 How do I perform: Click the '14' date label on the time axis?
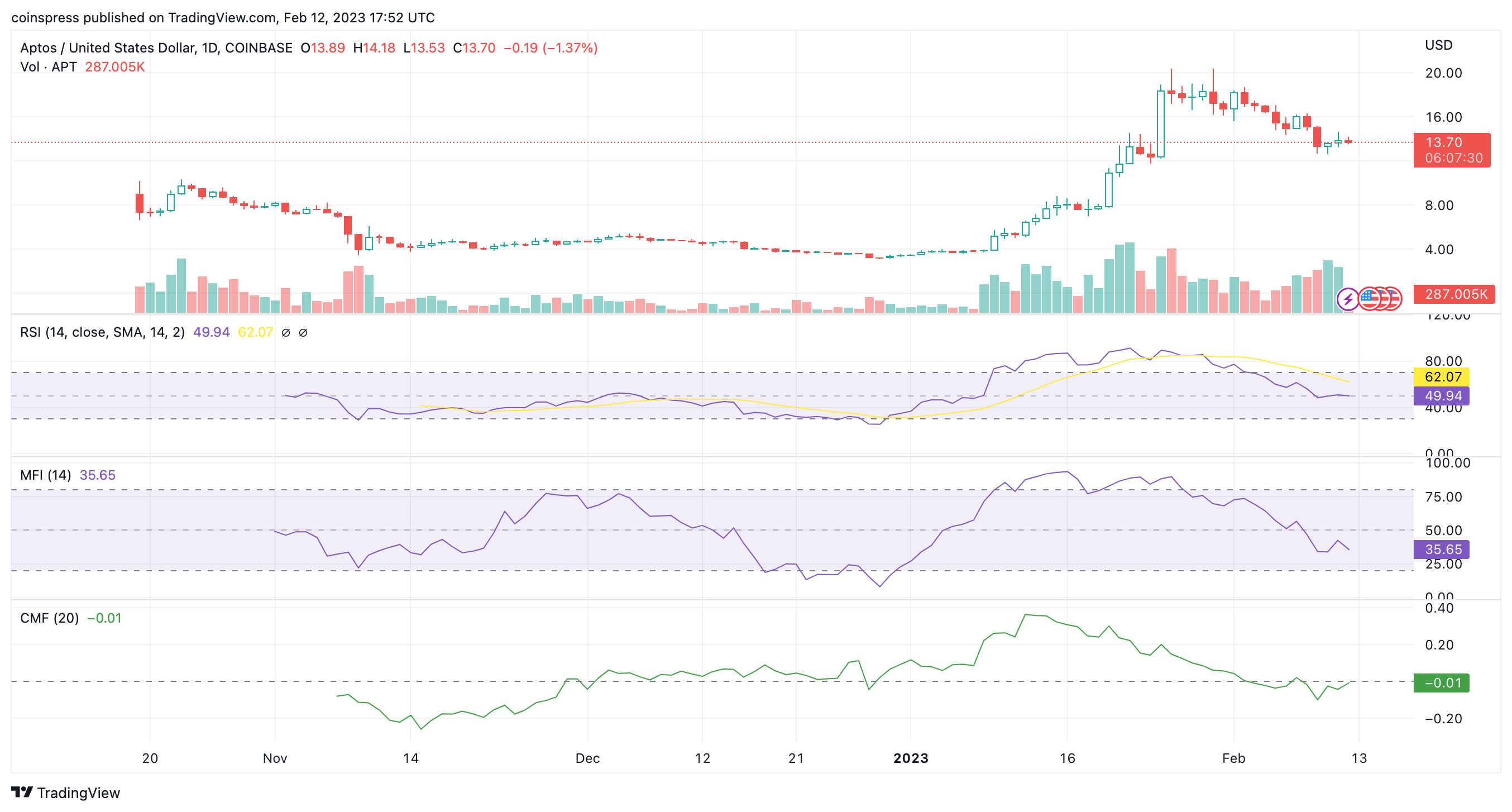point(411,758)
